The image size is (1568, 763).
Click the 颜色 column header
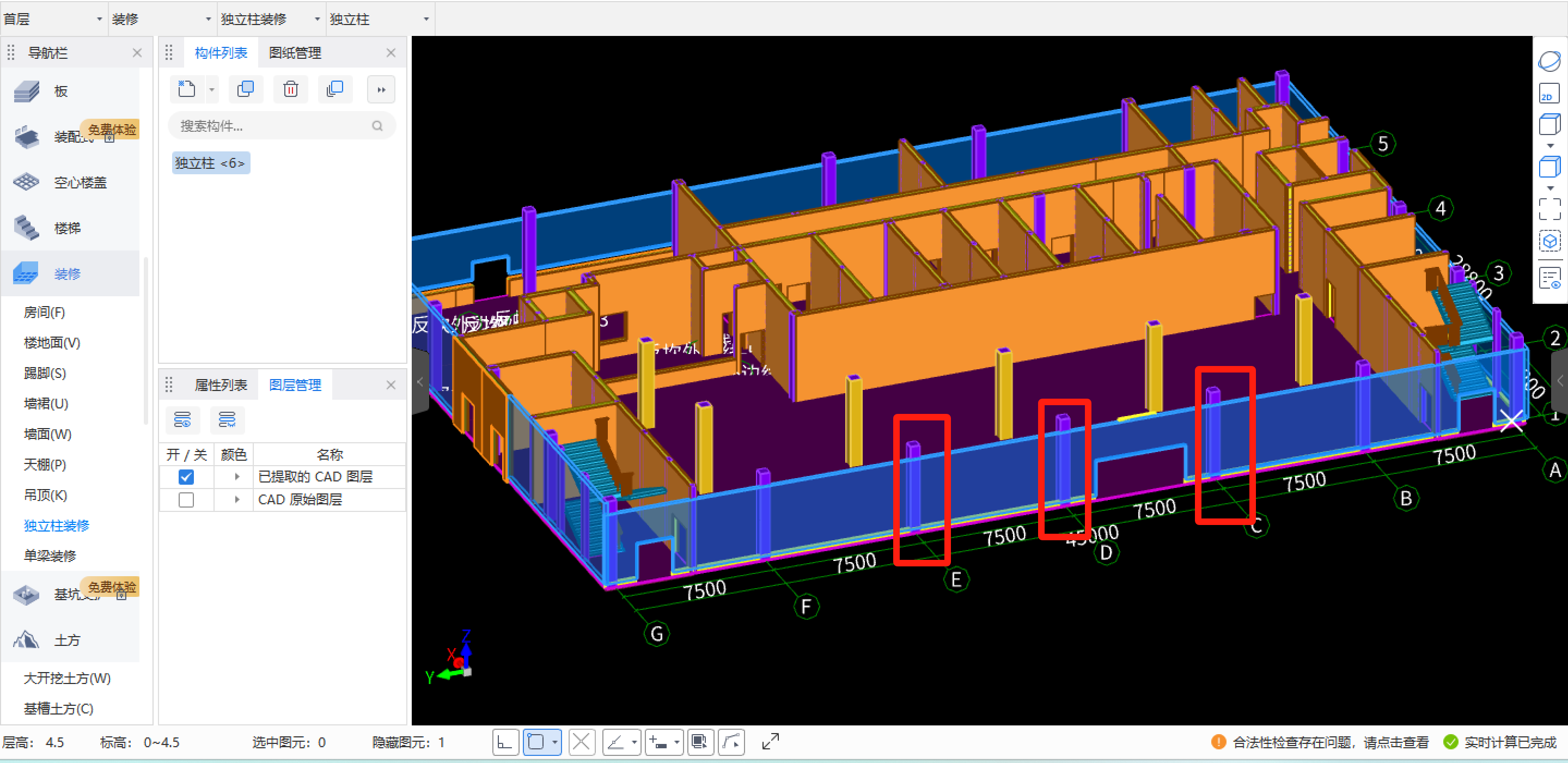233,455
